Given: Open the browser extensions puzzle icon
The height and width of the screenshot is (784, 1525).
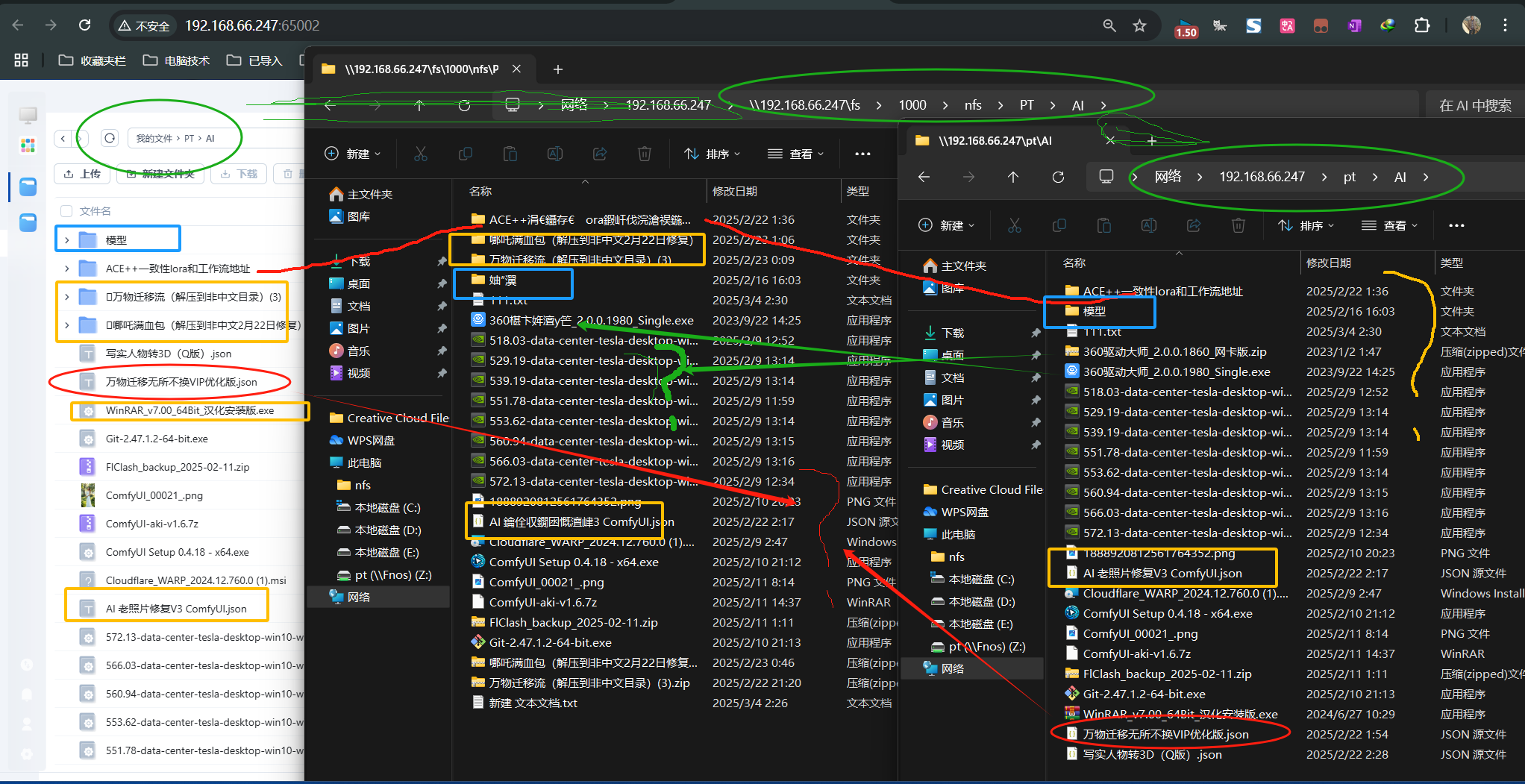Looking at the screenshot, I should point(1422,25).
